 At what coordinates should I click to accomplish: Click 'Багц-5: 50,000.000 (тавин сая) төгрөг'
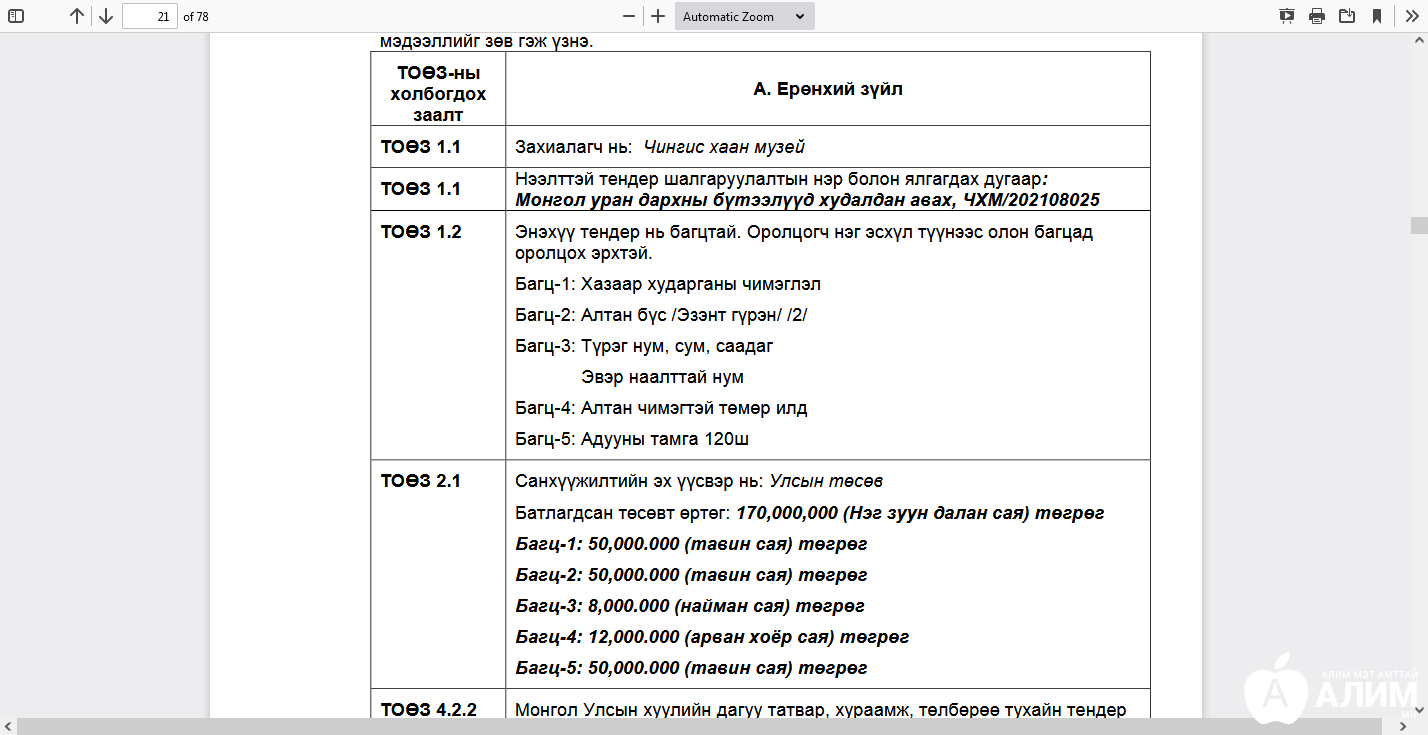coord(691,668)
